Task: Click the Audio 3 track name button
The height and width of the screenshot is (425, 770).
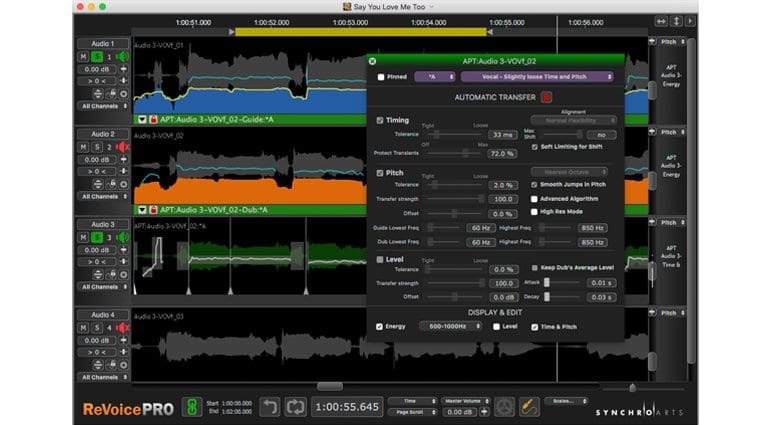Action: (x=103, y=225)
